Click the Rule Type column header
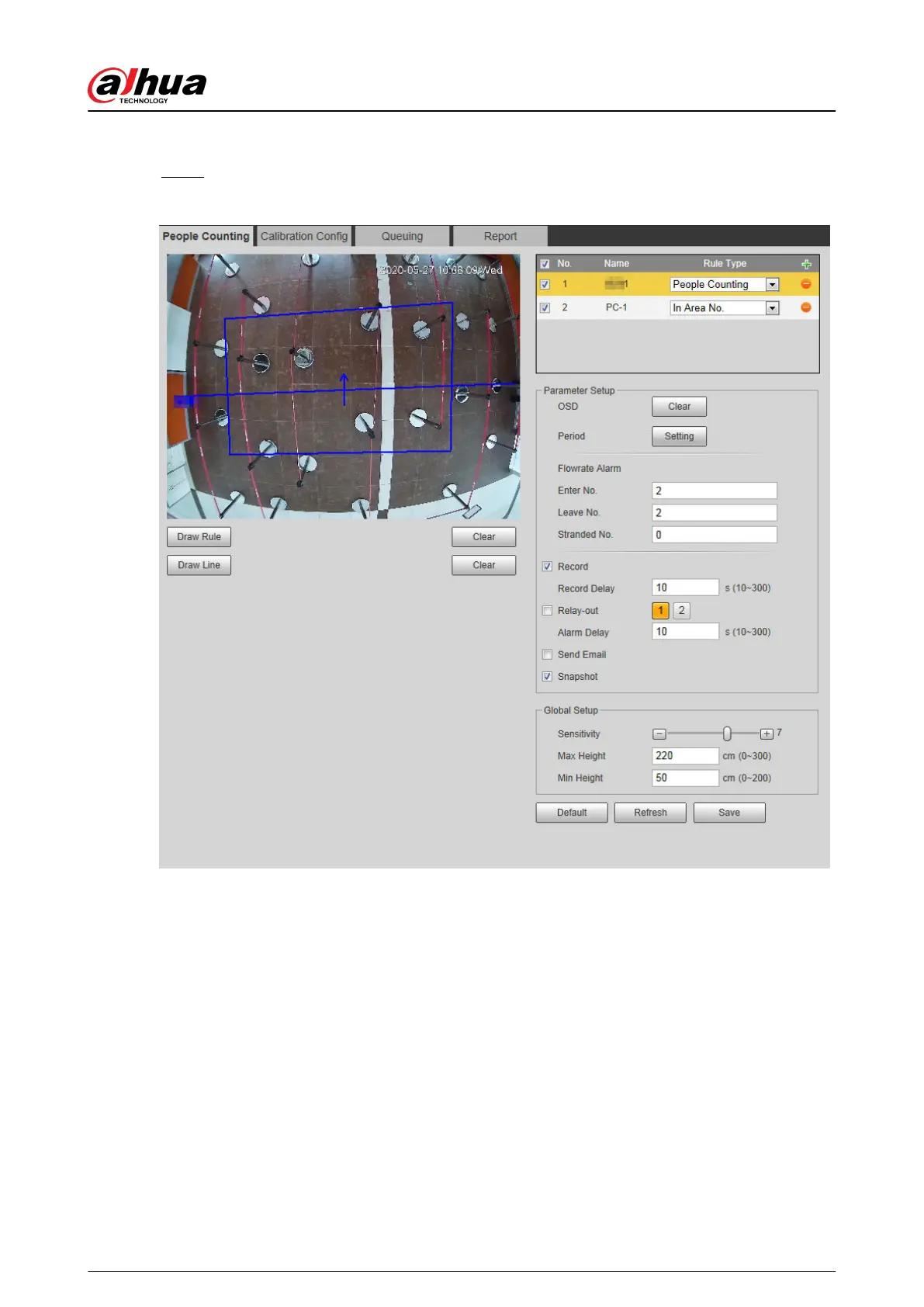This screenshot has width=924, height=1307. coord(725,264)
